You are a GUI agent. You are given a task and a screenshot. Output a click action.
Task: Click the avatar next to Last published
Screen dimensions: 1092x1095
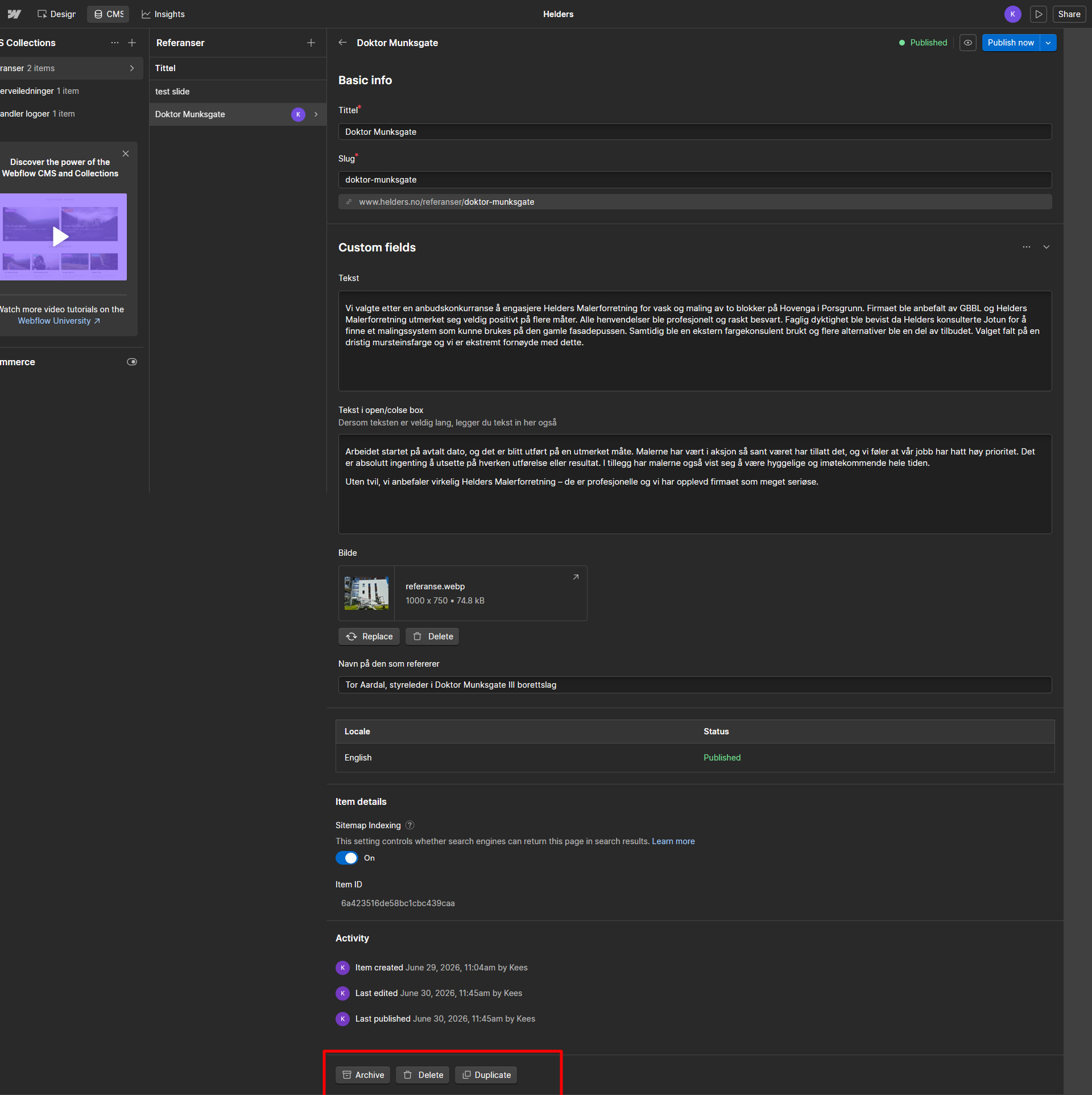click(x=342, y=1019)
